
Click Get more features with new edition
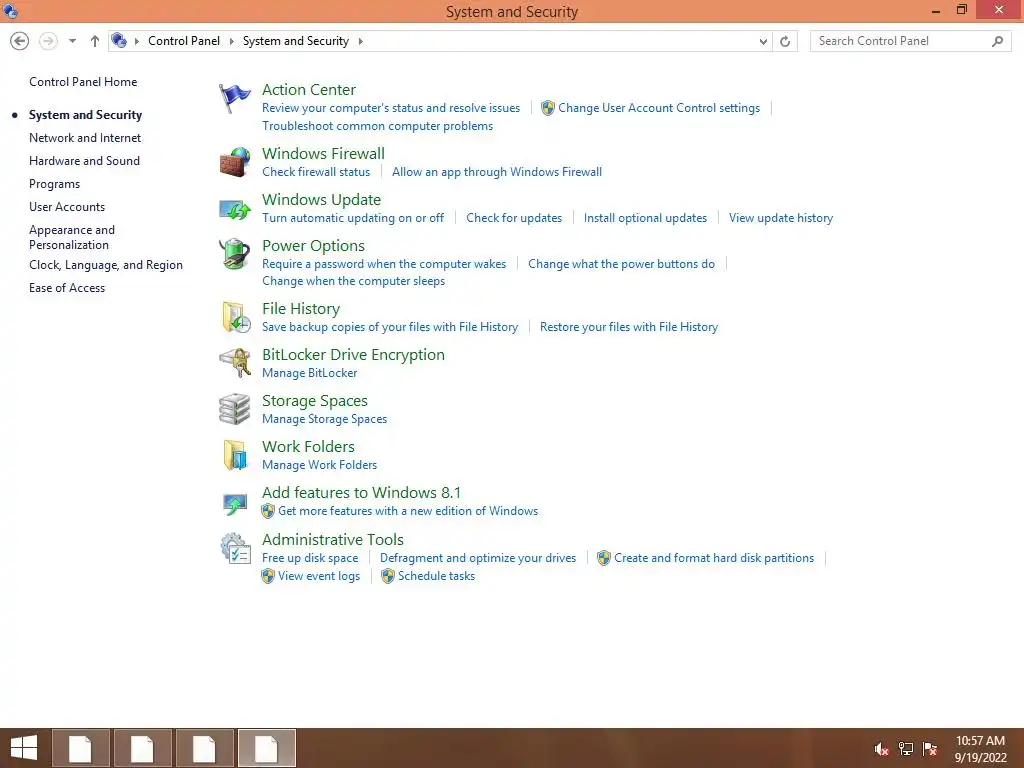pos(408,511)
